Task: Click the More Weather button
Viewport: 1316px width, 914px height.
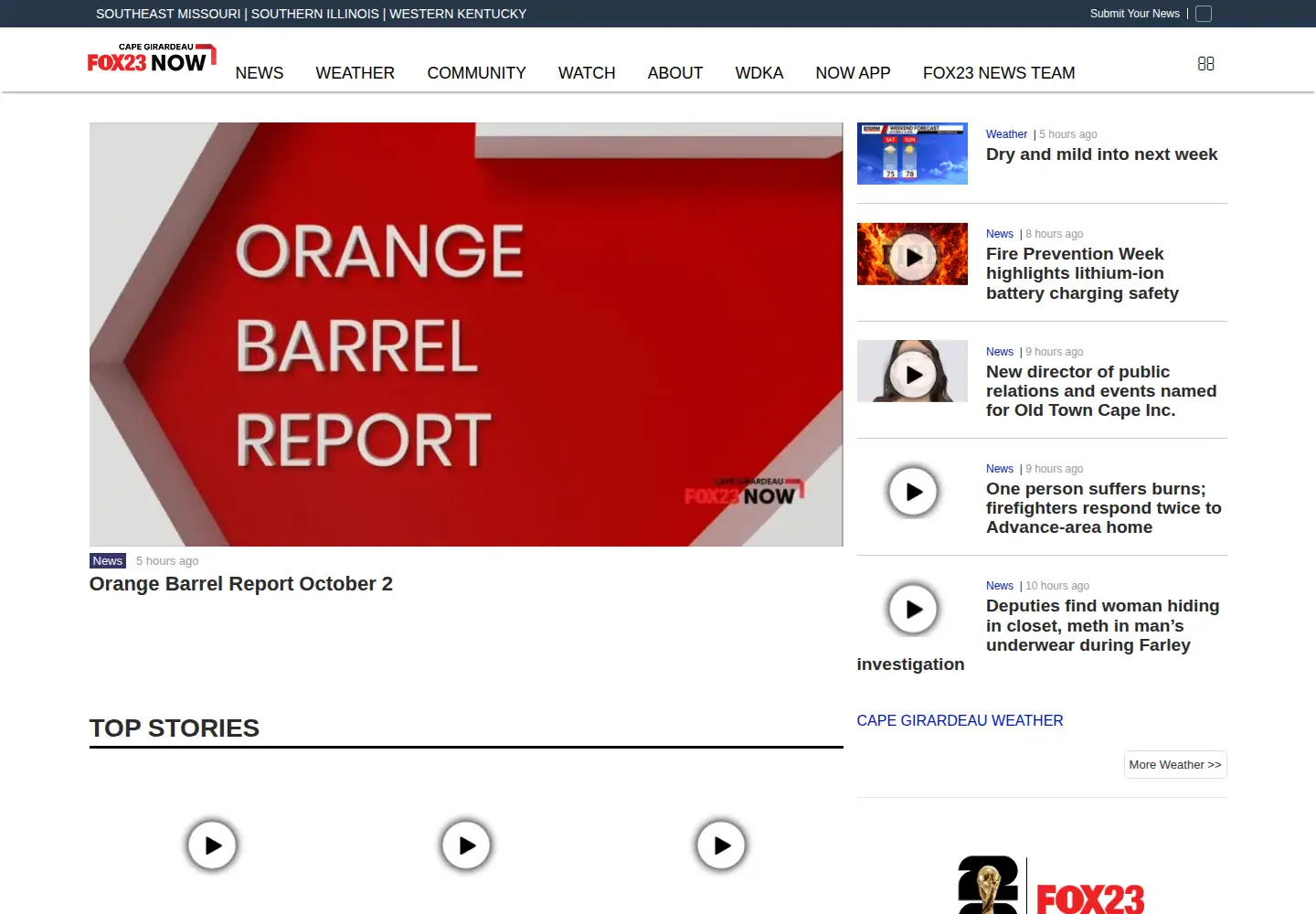Action: coord(1175,765)
